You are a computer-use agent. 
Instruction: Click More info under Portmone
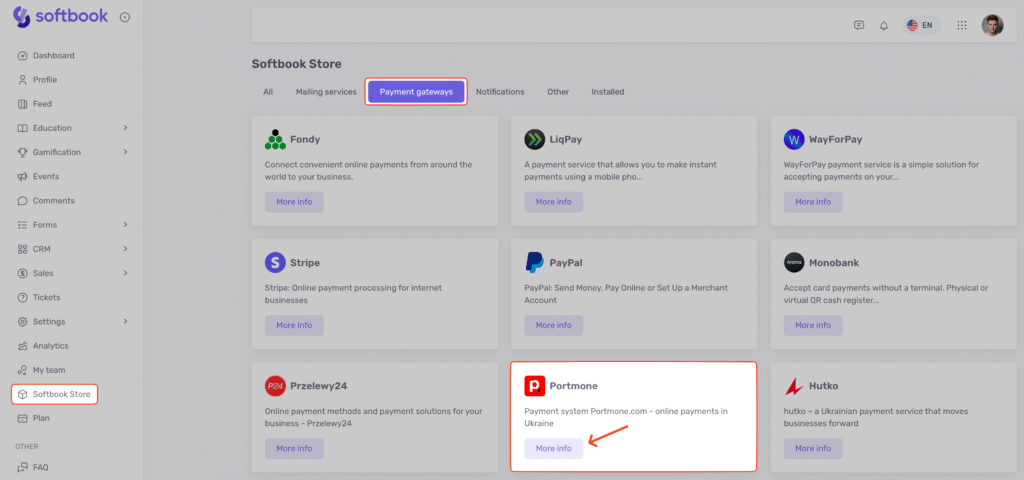point(553,449)
